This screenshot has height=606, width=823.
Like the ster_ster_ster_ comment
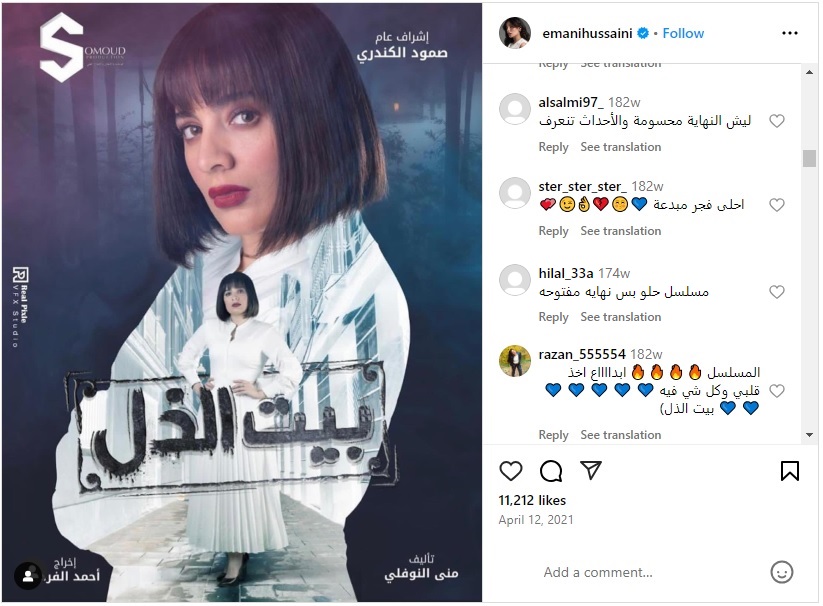coord(777,205)
